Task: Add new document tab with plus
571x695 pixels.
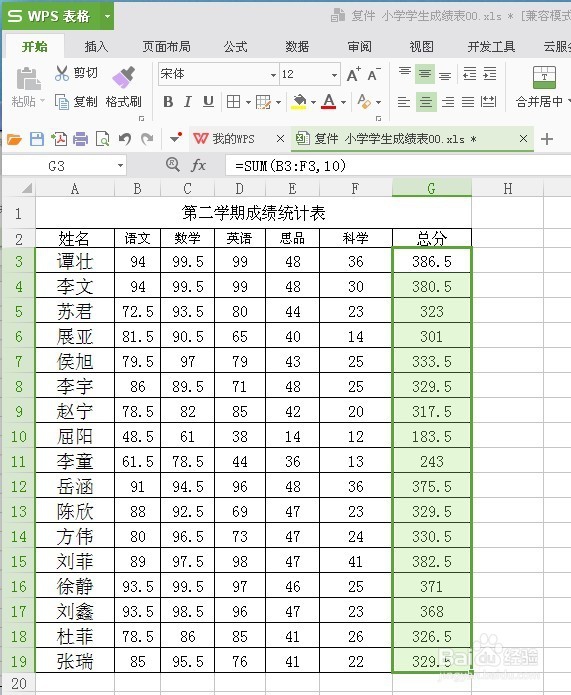Action: 547,139
